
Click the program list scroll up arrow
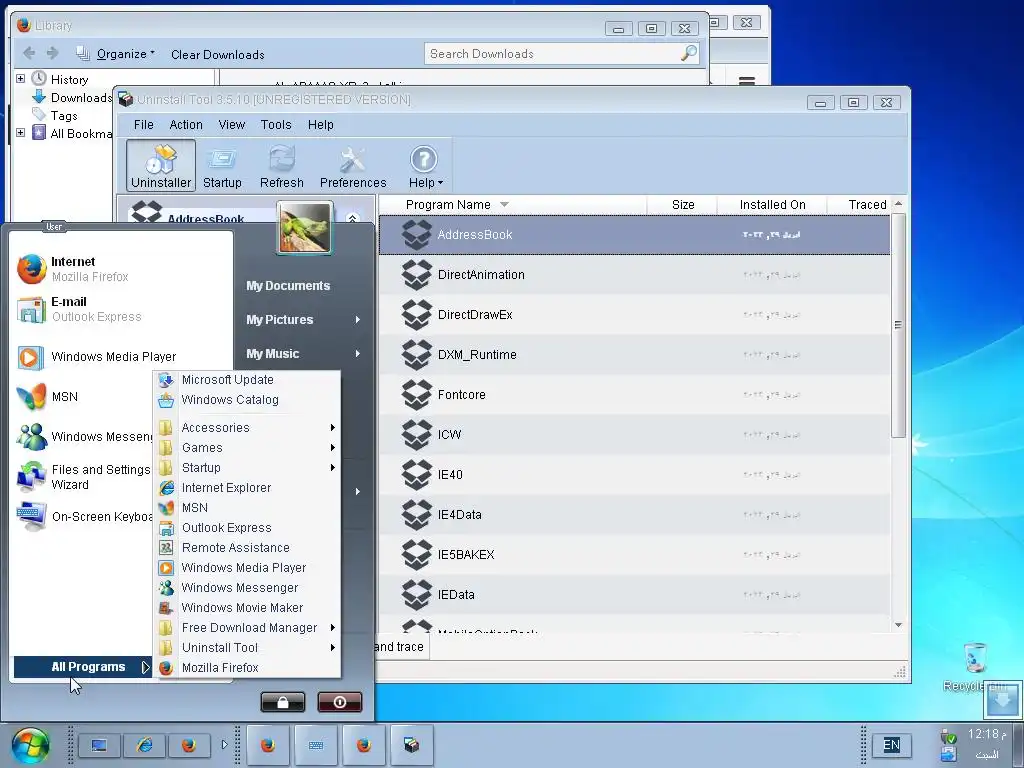(x=899, y=204)
